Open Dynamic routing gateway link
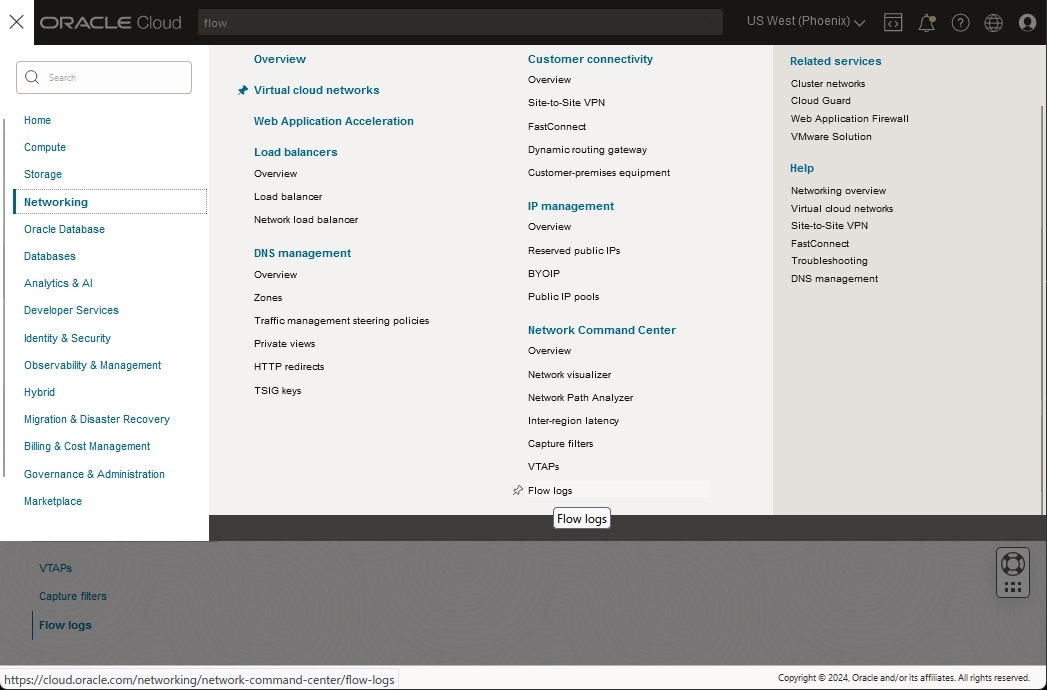This screenshot has width=1047, height=690. click(587, 150)
